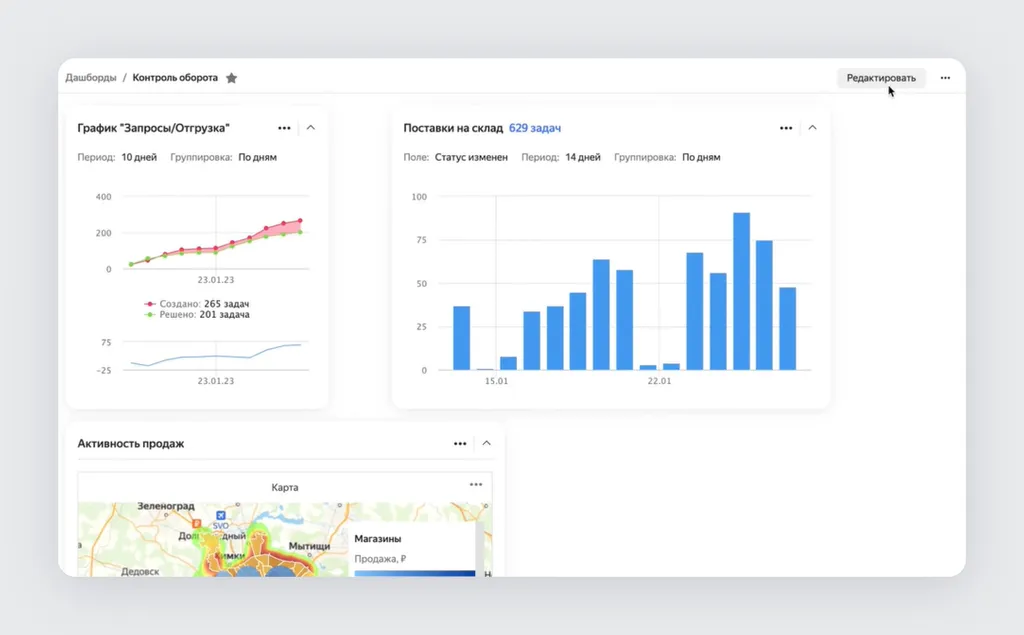1024x635 pixels.
Task: Click the Мытищи label on map
Action: (310, 545)
